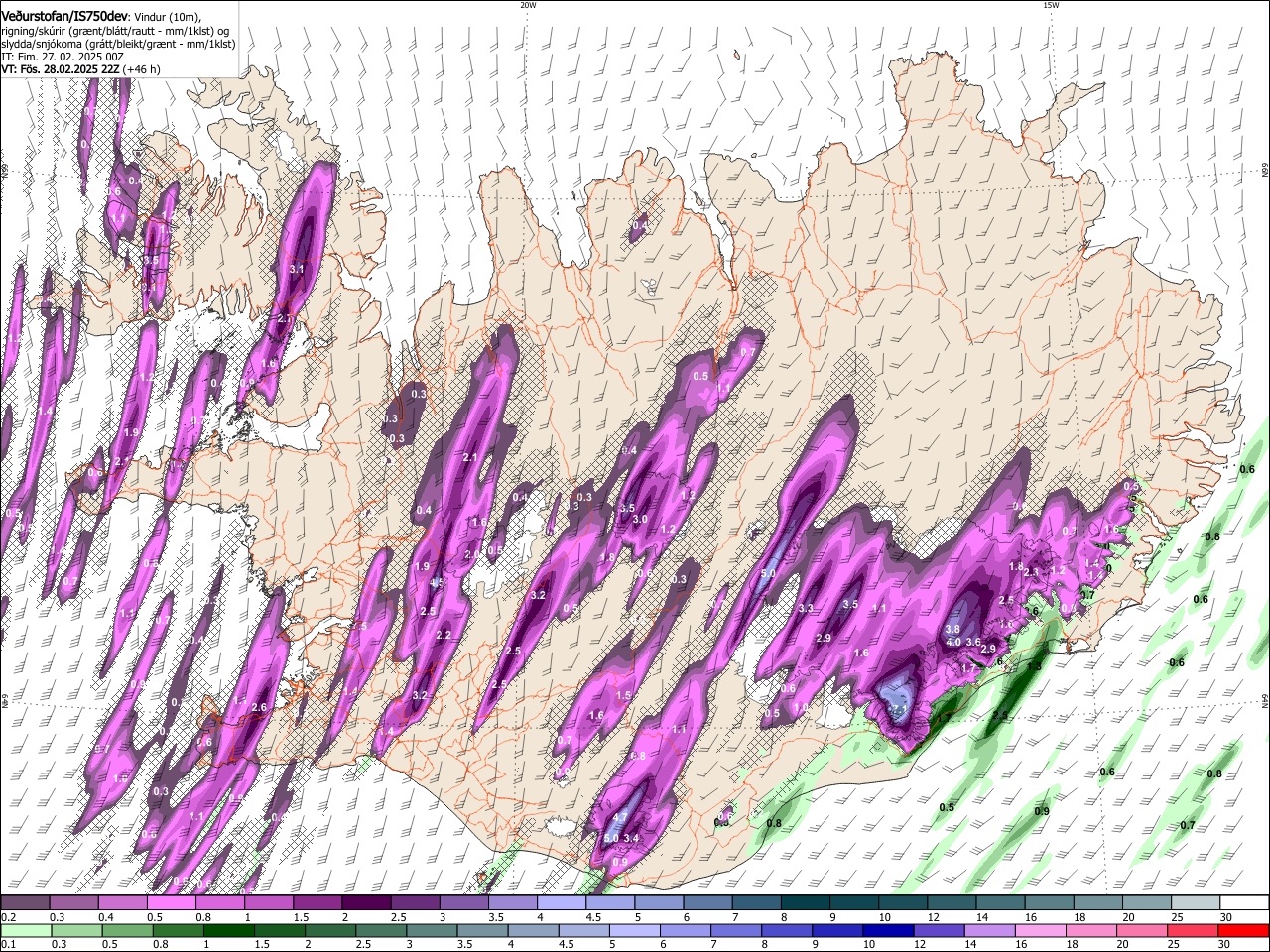Select the 3.0 snowfall value on the map
1270x952 pixels.
(x=640, y=519)
